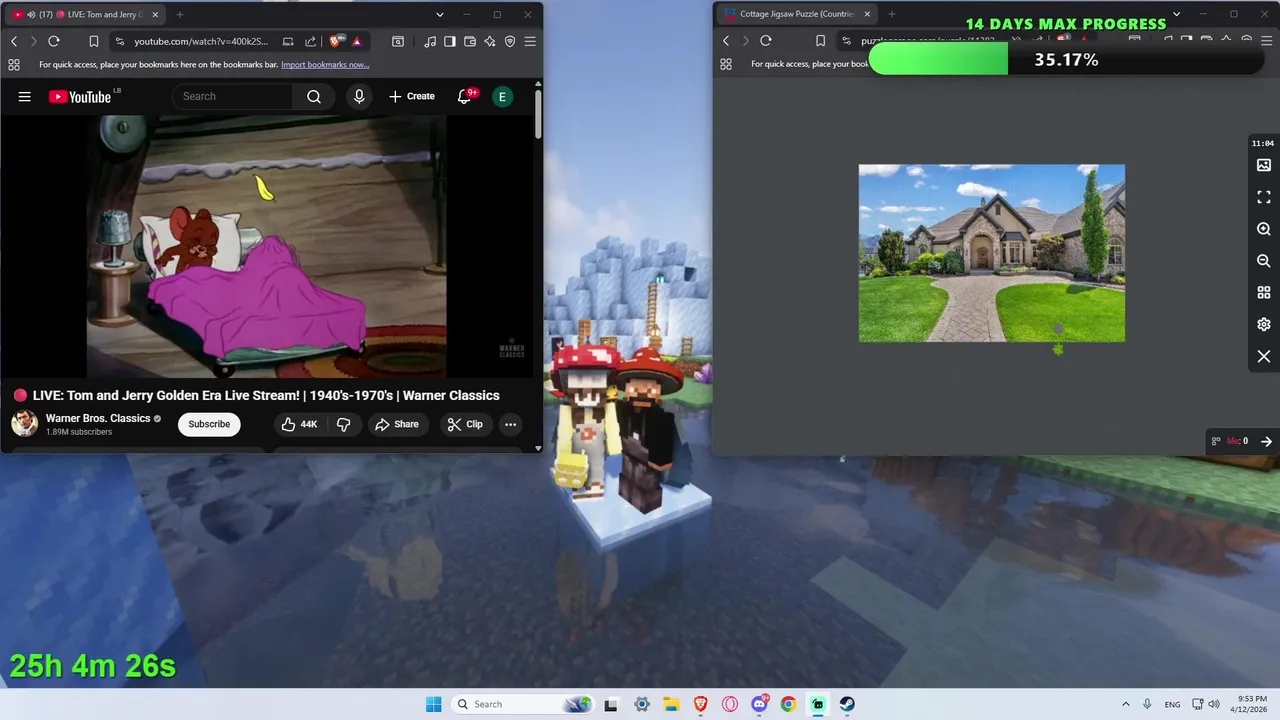Click the Share button under the video
The image size is (1280, 720).
[397, 424]
